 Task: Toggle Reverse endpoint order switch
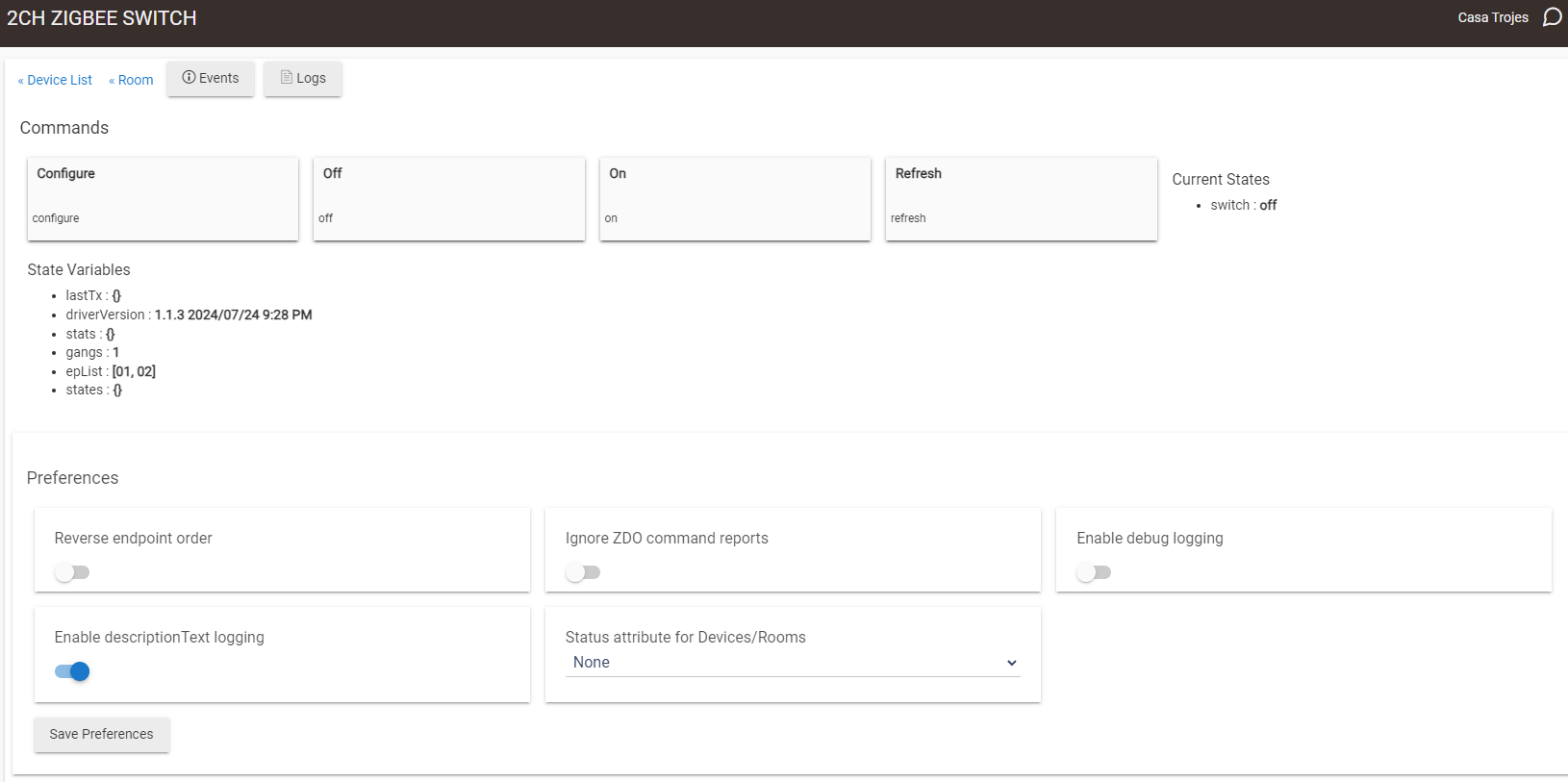click(x=72, y=572)
